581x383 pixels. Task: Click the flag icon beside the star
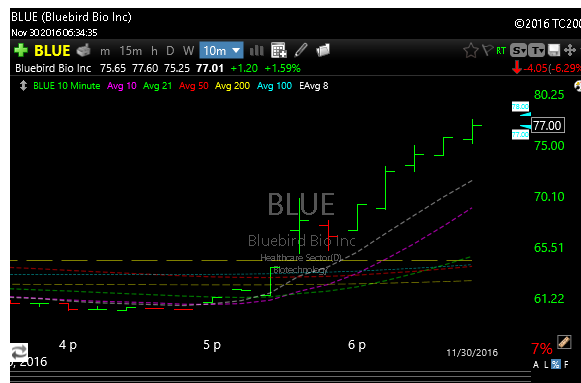click(x=487, y=50)
